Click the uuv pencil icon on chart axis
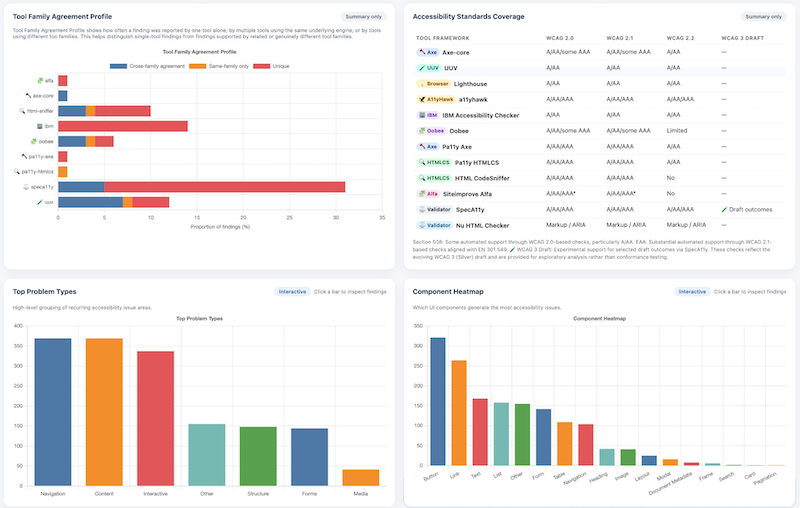The height and width of the screenshot is (508, 800). [40, 202]
